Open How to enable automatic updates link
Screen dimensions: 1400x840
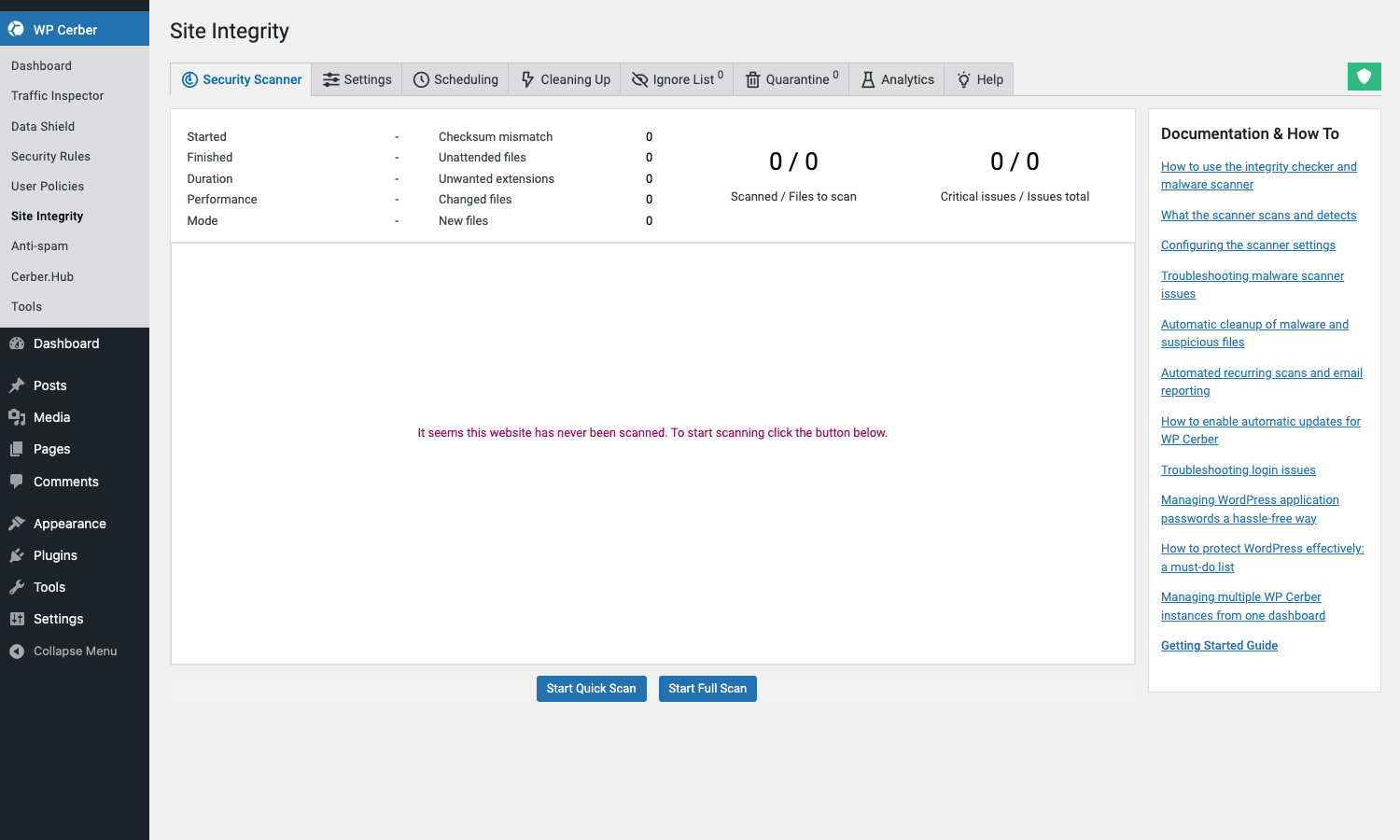coord(1261,430)
